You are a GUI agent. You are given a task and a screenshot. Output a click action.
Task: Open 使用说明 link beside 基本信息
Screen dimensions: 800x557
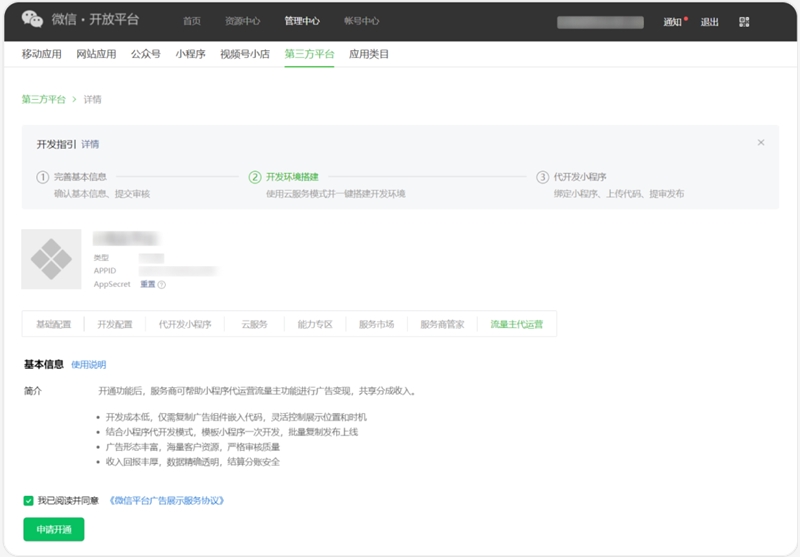(88, 365)
